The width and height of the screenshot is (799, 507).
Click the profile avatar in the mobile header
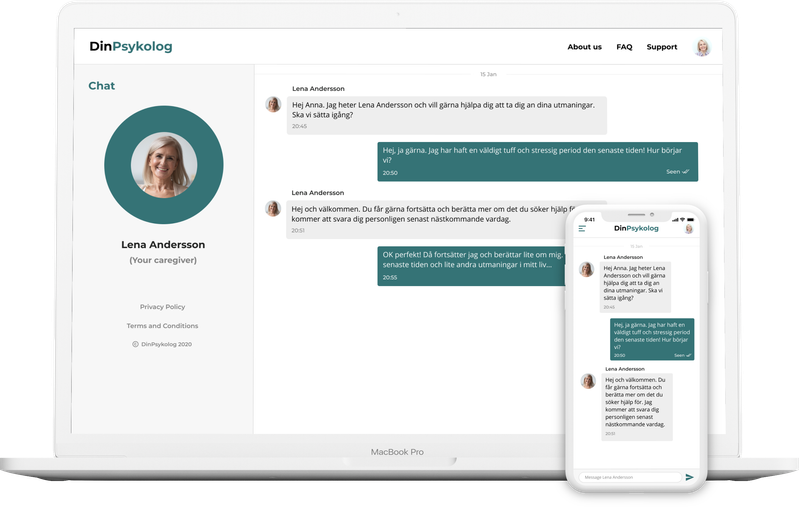[688, 229]
